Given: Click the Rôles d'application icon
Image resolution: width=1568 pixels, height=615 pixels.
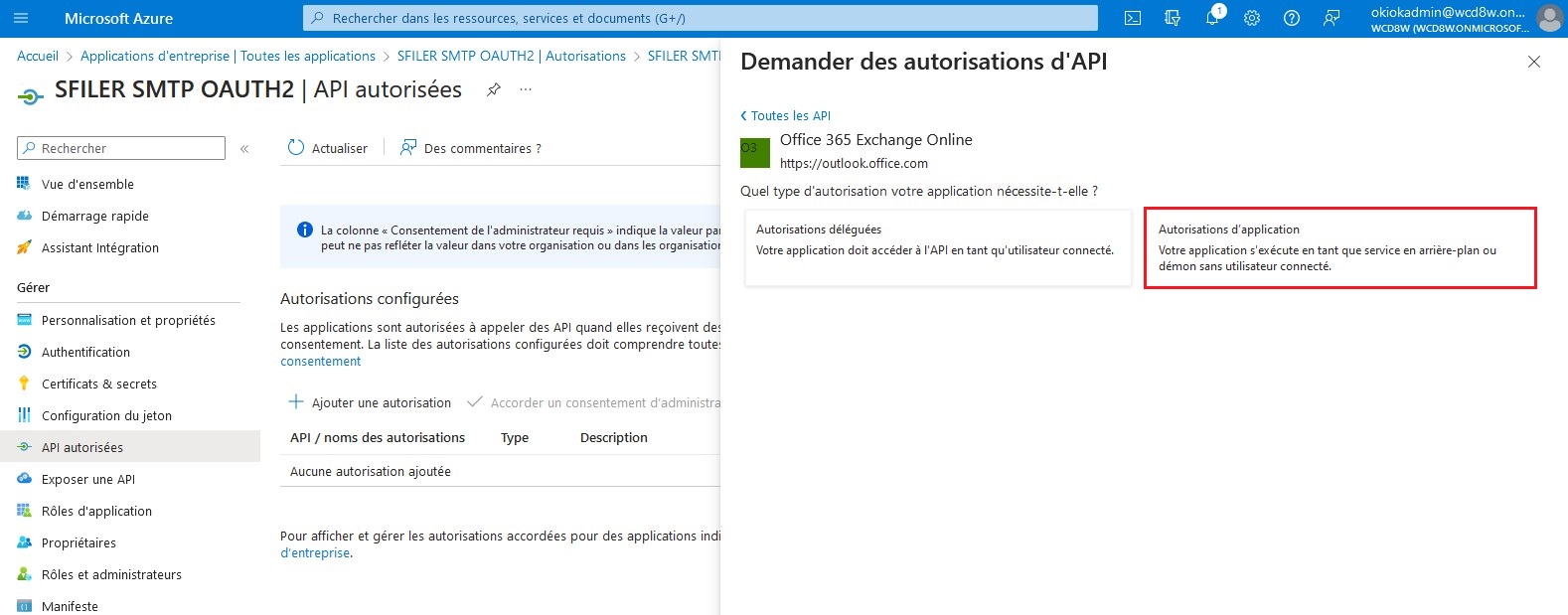Looking at the screenshot, I should (24, 511).
